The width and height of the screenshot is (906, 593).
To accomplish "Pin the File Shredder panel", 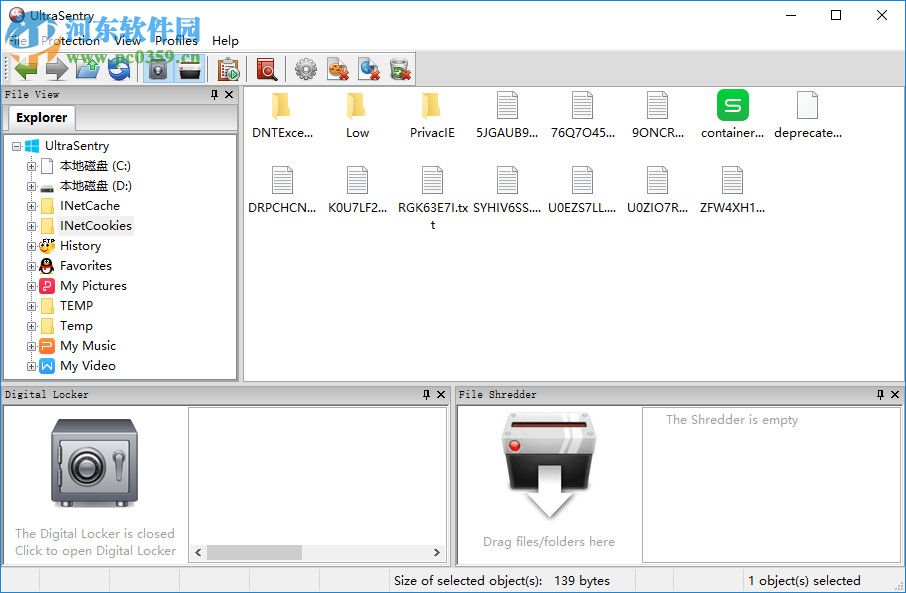I will pos(881,394).
